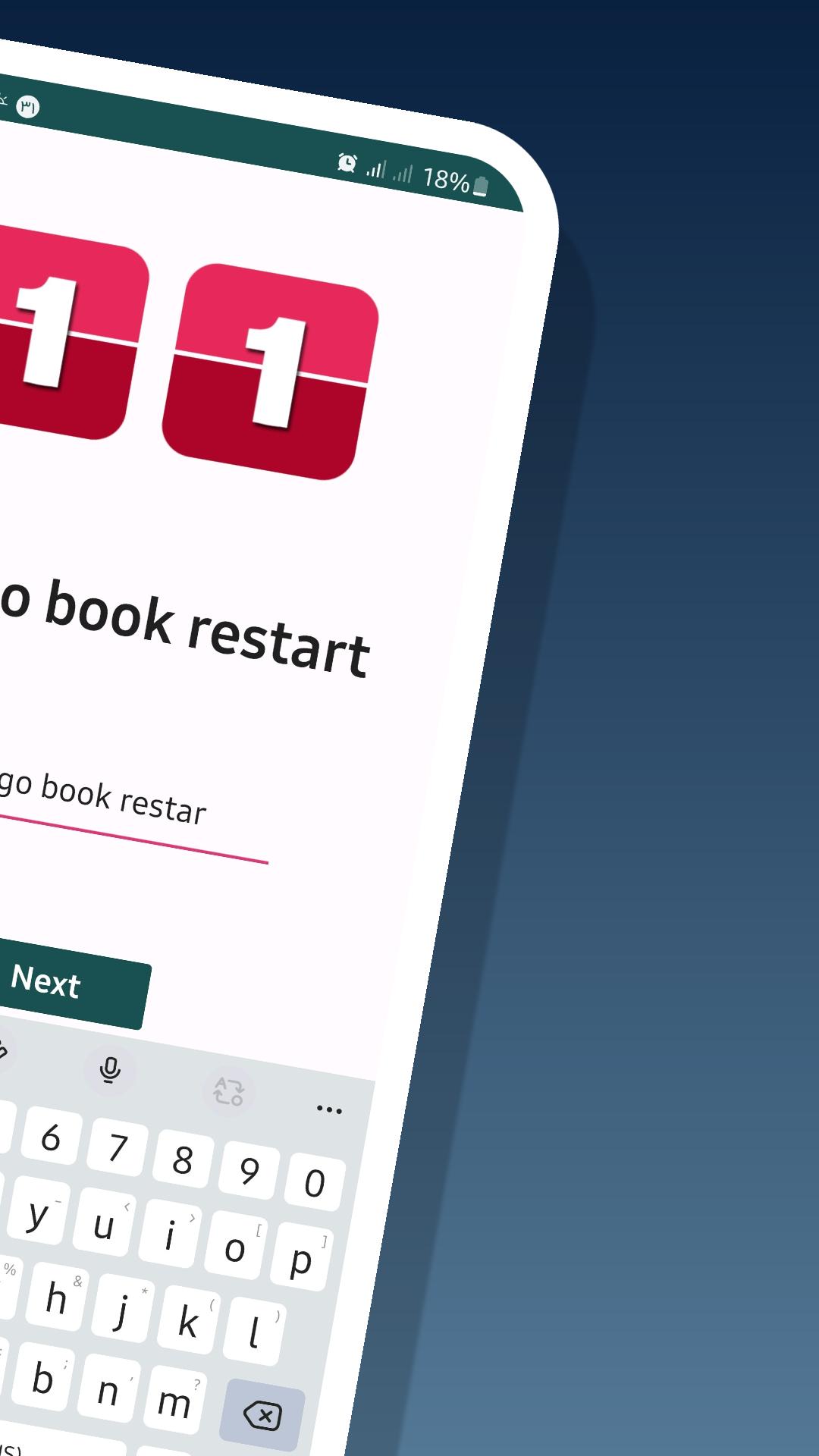Tap the second signal strength icon
The image size is (819, 1456).
403,174
